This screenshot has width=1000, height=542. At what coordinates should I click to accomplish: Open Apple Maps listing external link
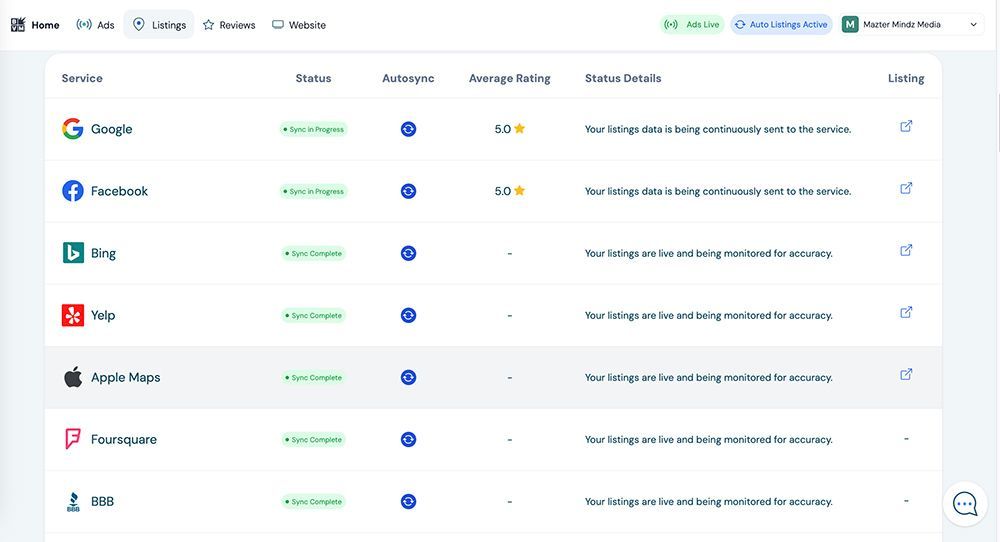906,374
